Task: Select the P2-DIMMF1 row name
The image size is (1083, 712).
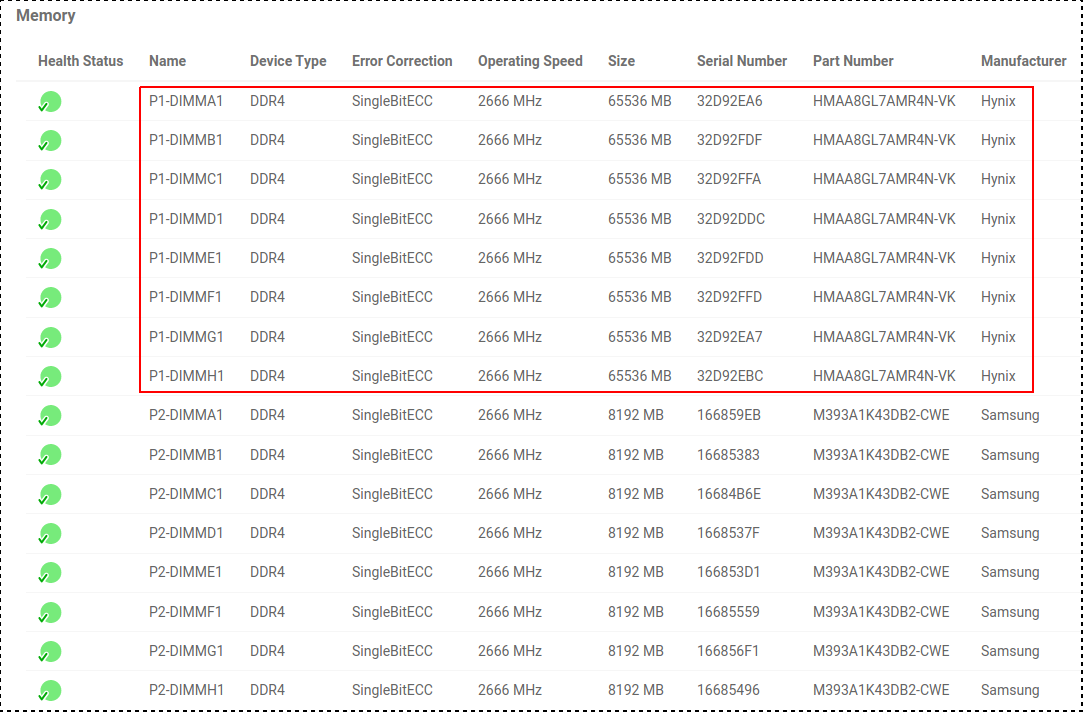Action: [186, 612]
